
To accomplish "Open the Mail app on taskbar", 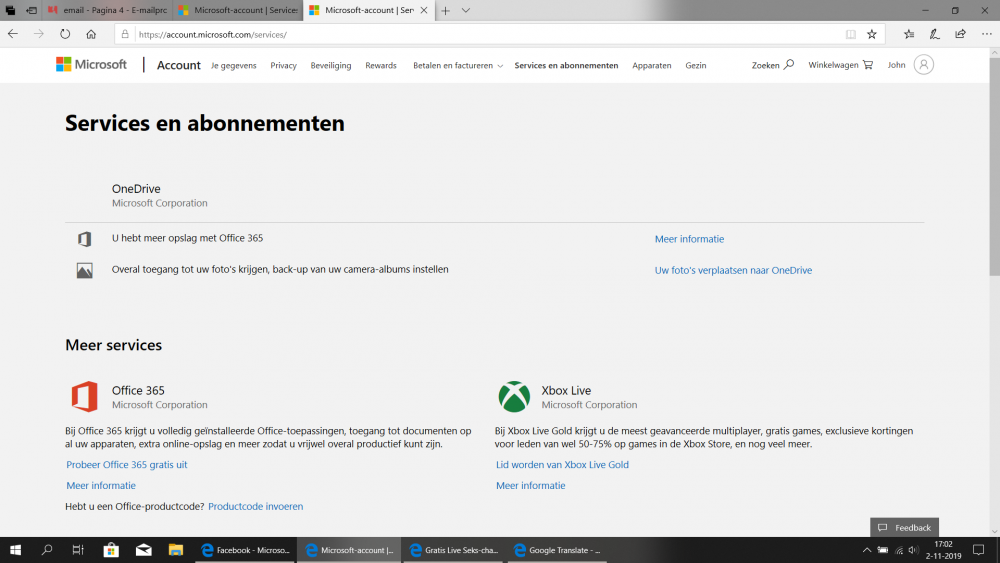I will click(143, 550).
